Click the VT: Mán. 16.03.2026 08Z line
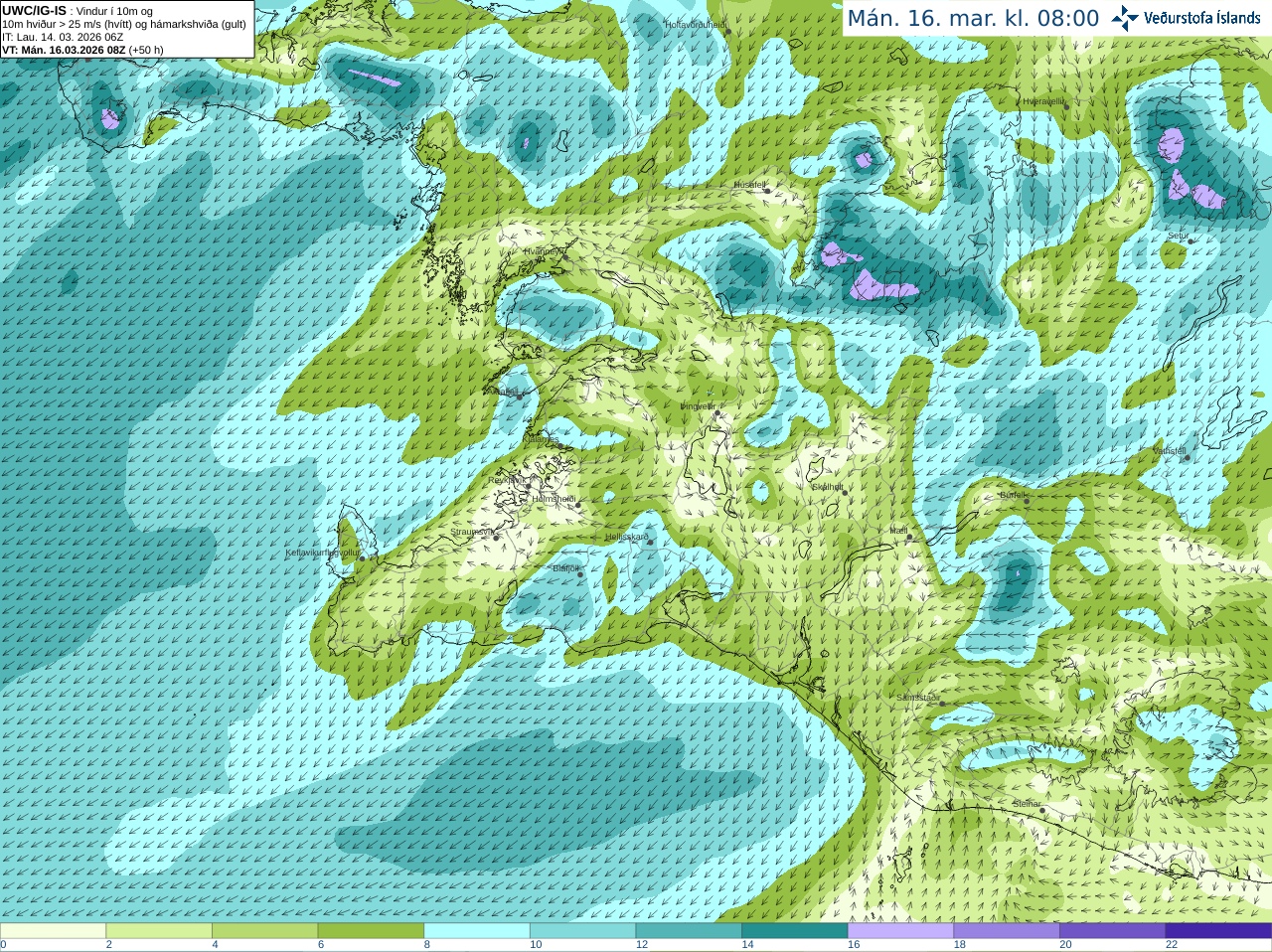This screenshot has height=952, width=1272. coord(82,50)
